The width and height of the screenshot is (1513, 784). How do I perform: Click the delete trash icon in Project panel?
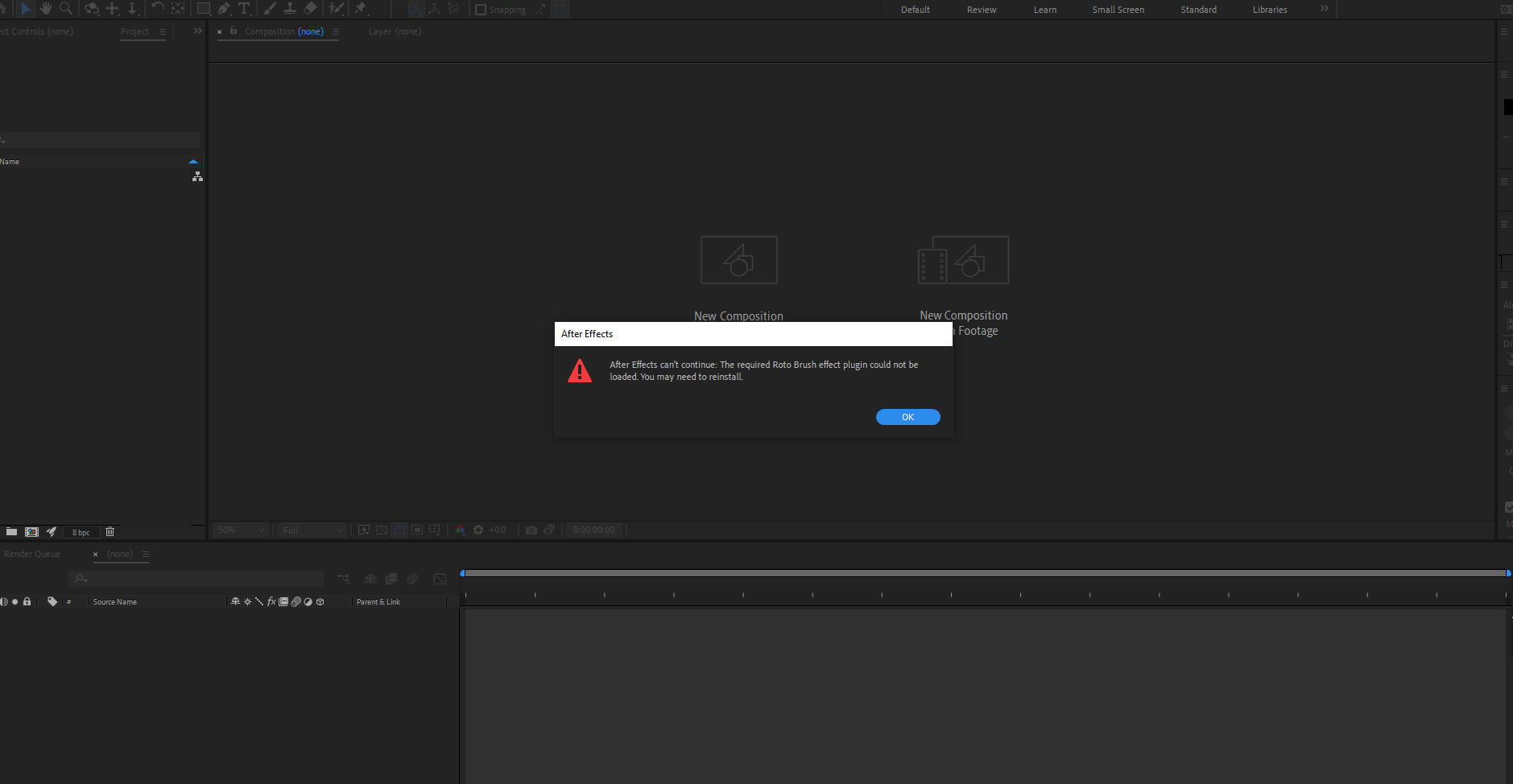(110, 531)
